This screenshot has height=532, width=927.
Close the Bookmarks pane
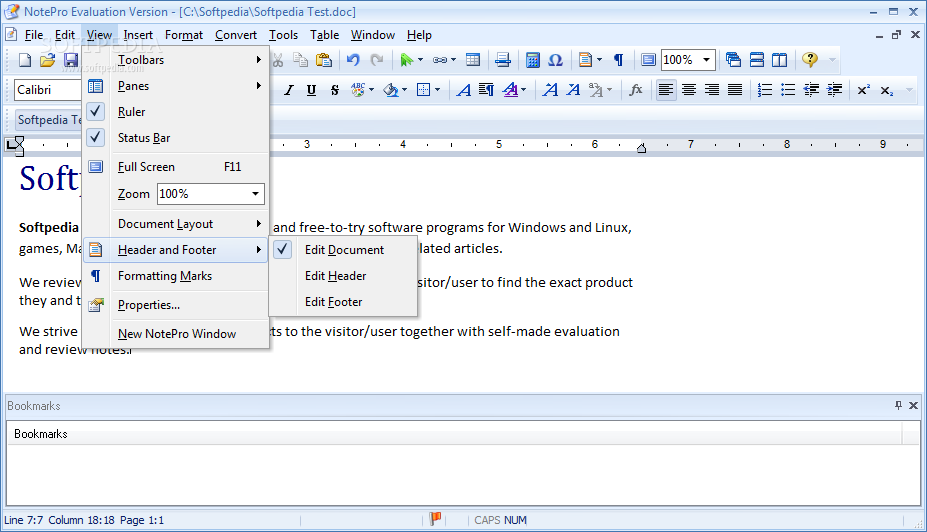(913, 406)
